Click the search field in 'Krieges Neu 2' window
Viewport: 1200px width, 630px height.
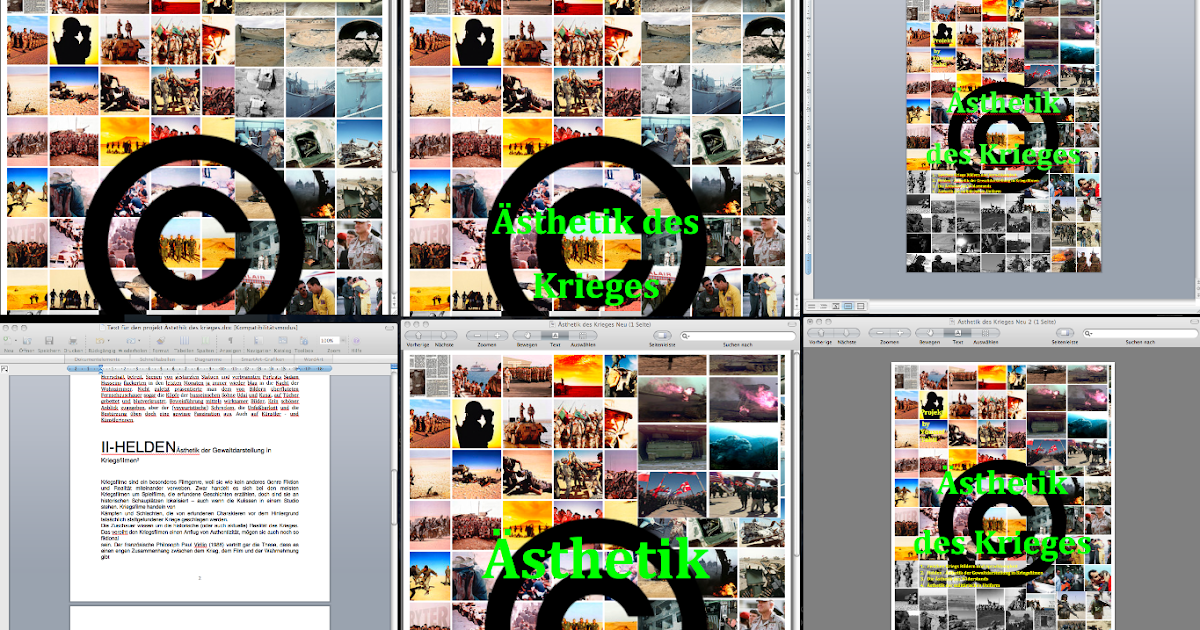[1140, 332]
